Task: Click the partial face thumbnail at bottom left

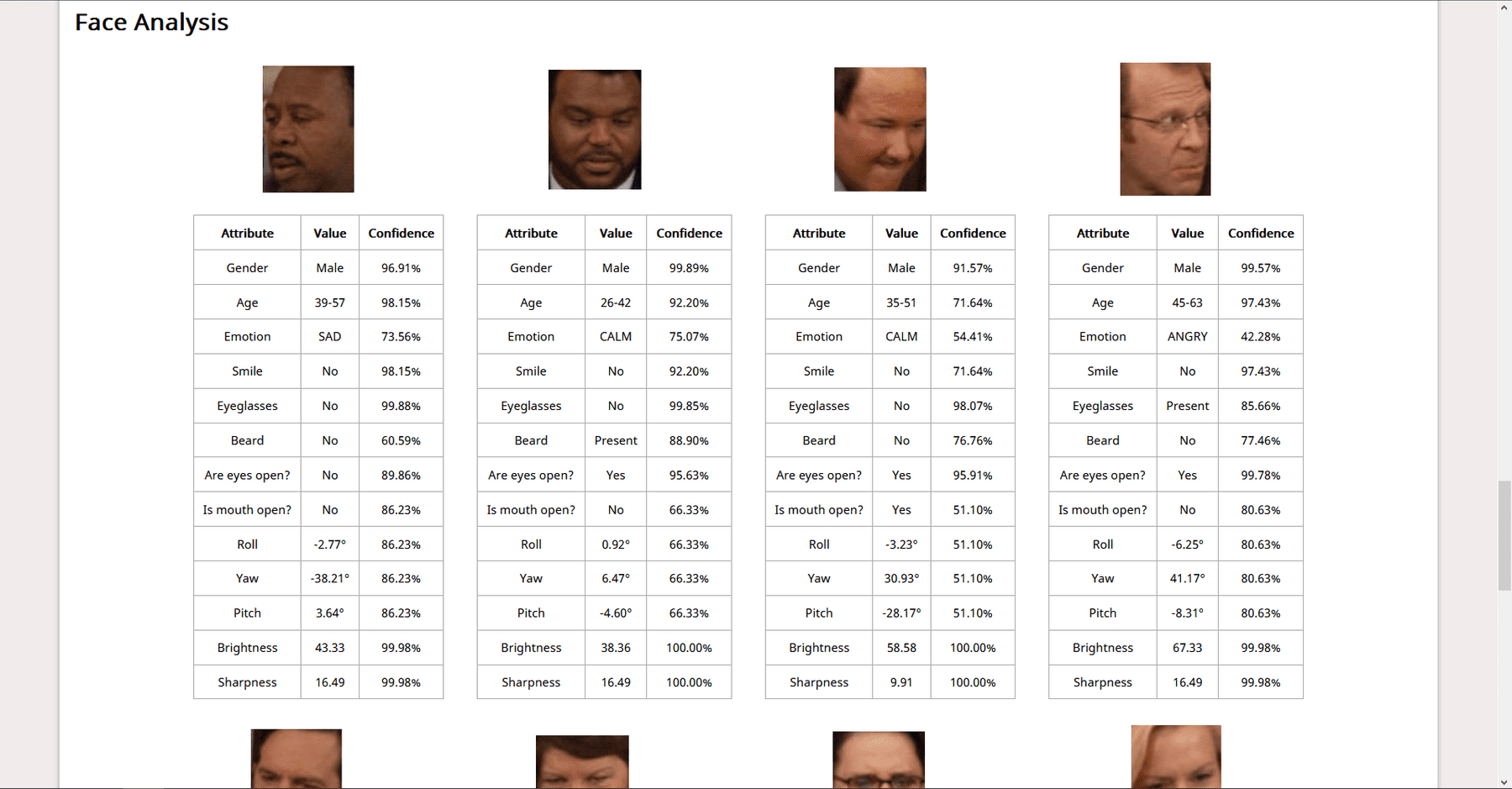Action: 297,759
